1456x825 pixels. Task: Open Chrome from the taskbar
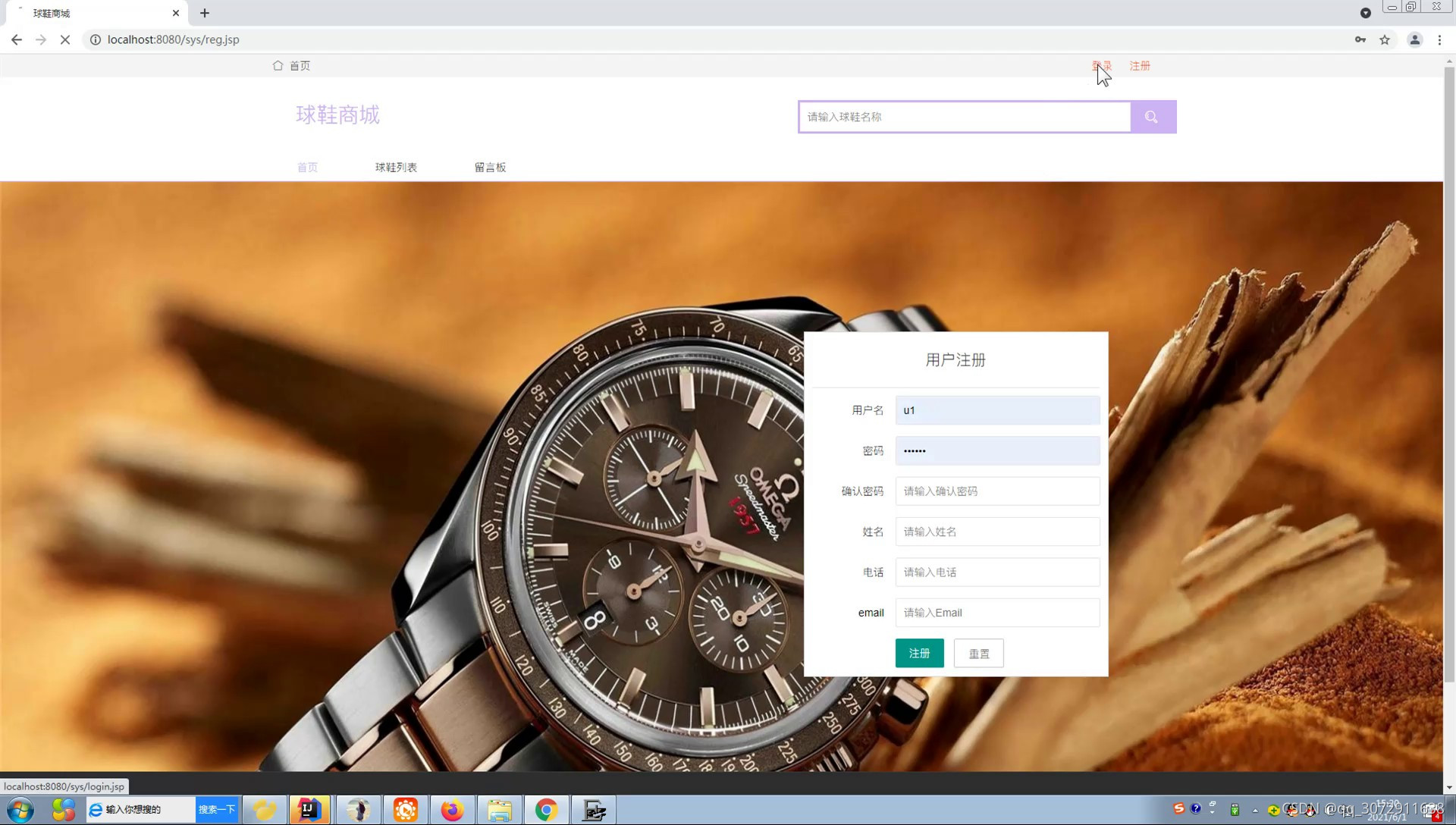pos(546,810)
